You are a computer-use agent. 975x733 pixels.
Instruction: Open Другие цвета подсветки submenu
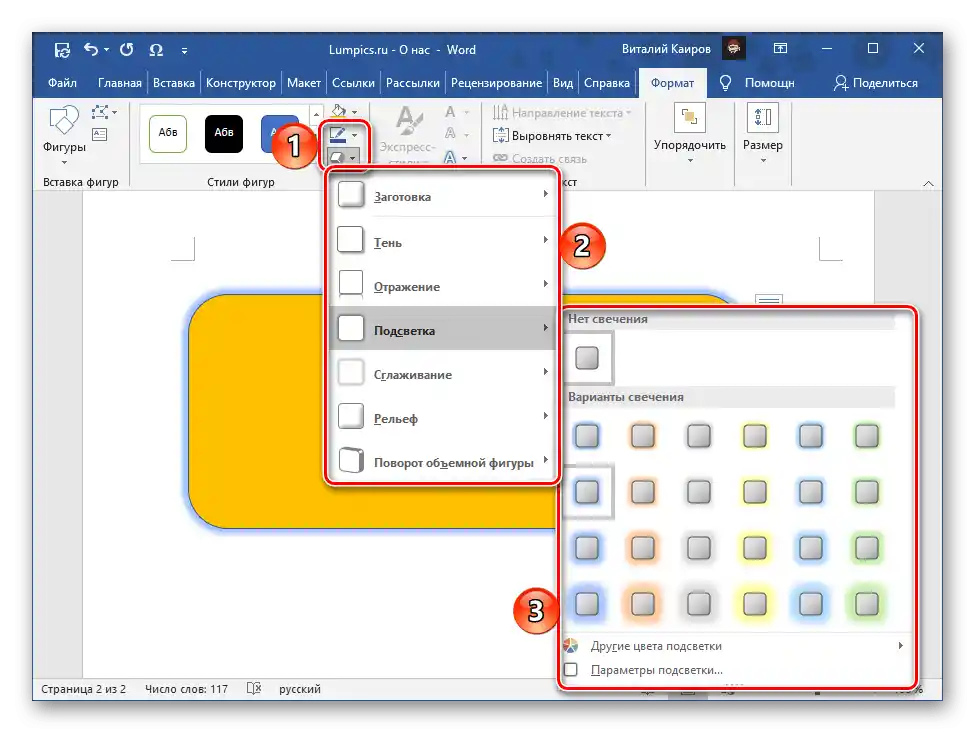(x=734, y=646)
